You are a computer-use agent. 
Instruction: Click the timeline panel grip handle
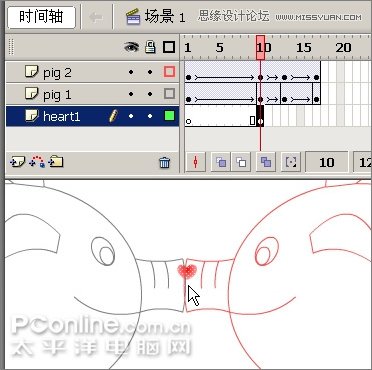(11, 47)
